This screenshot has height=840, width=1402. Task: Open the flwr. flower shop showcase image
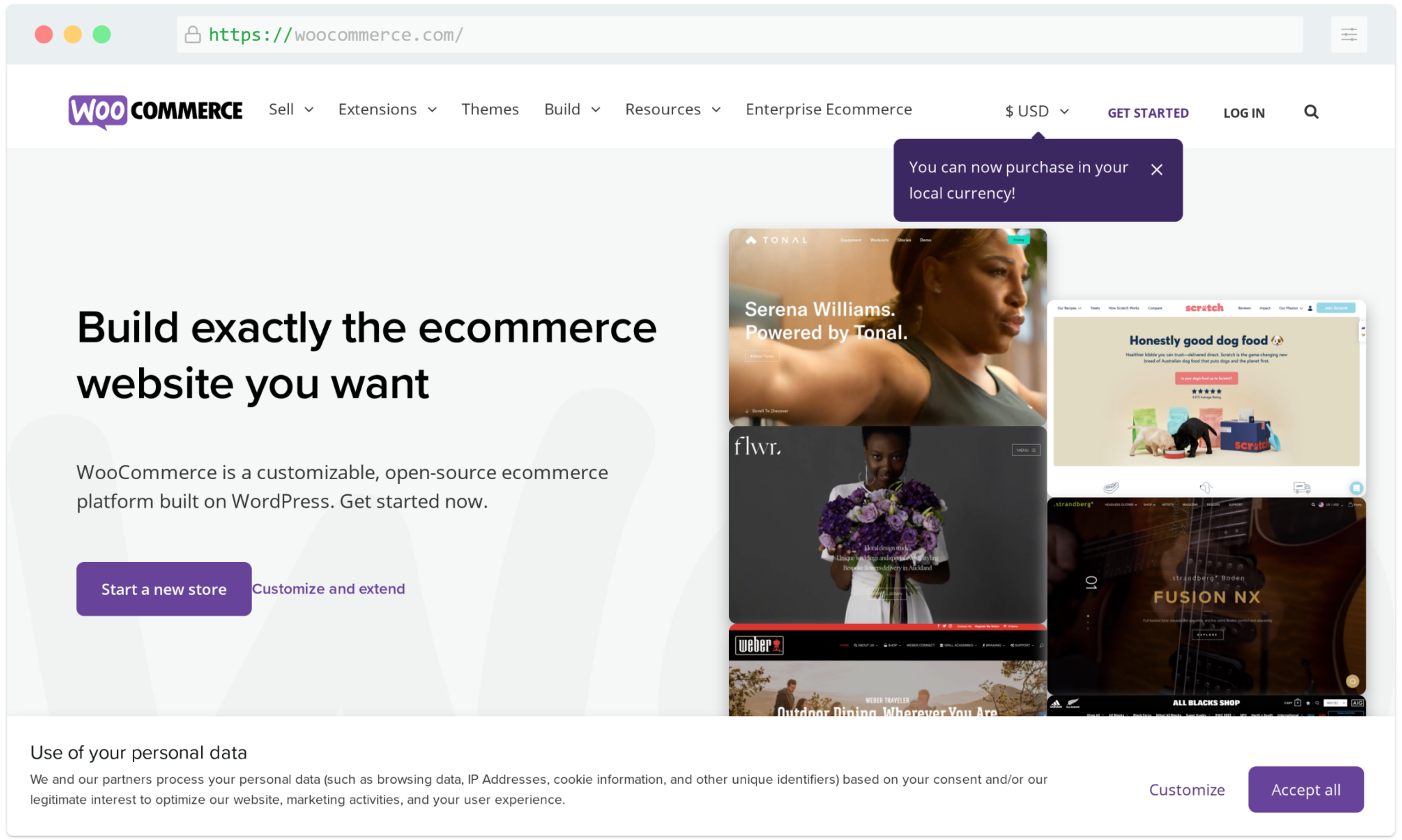tap(887, 524)
